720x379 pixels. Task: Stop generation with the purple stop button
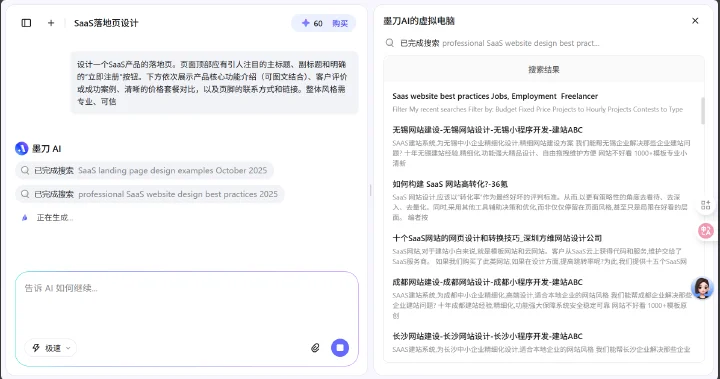click(340, 348)
